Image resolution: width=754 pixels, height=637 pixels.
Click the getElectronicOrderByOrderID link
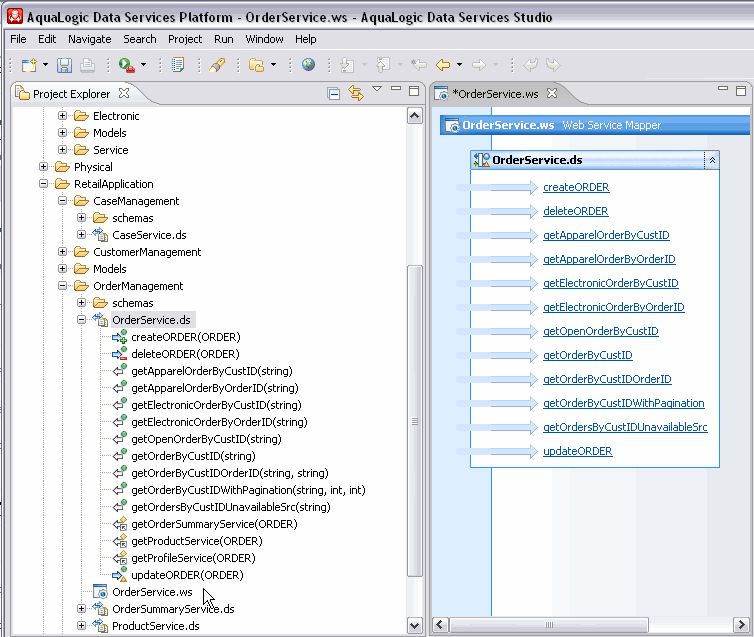point(614,307)
